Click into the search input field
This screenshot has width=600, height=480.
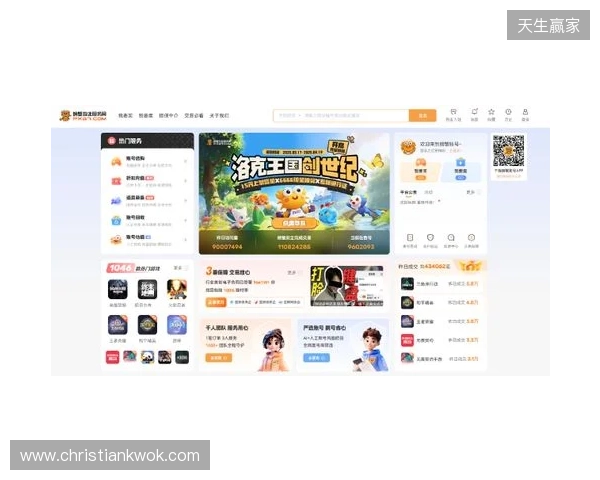[x=355, y=115]
